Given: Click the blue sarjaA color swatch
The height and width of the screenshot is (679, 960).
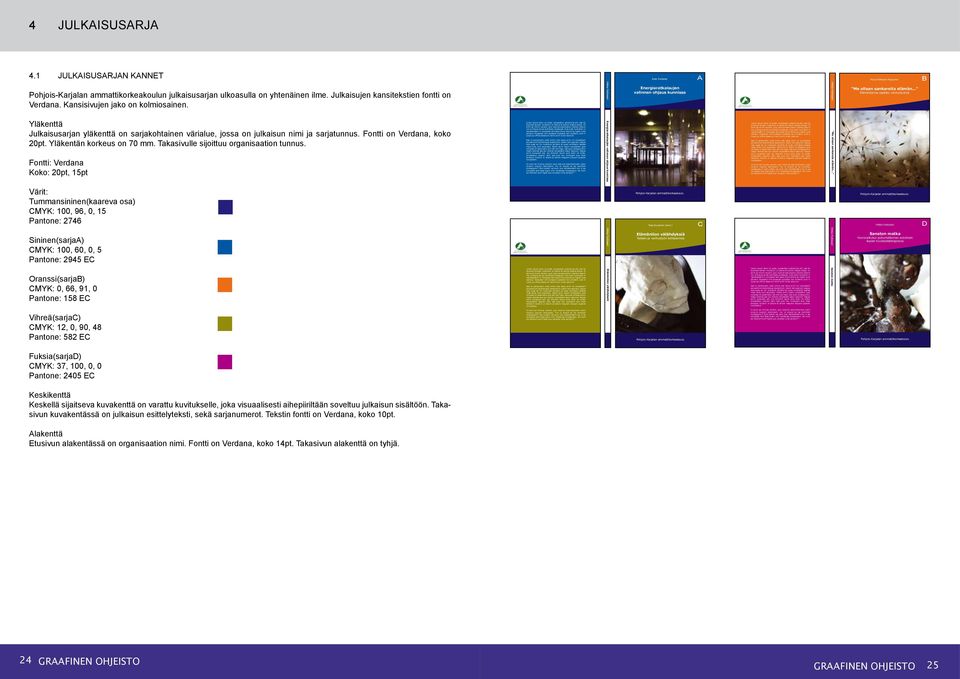Looking at the screenshot, I should tap(225, 247).
